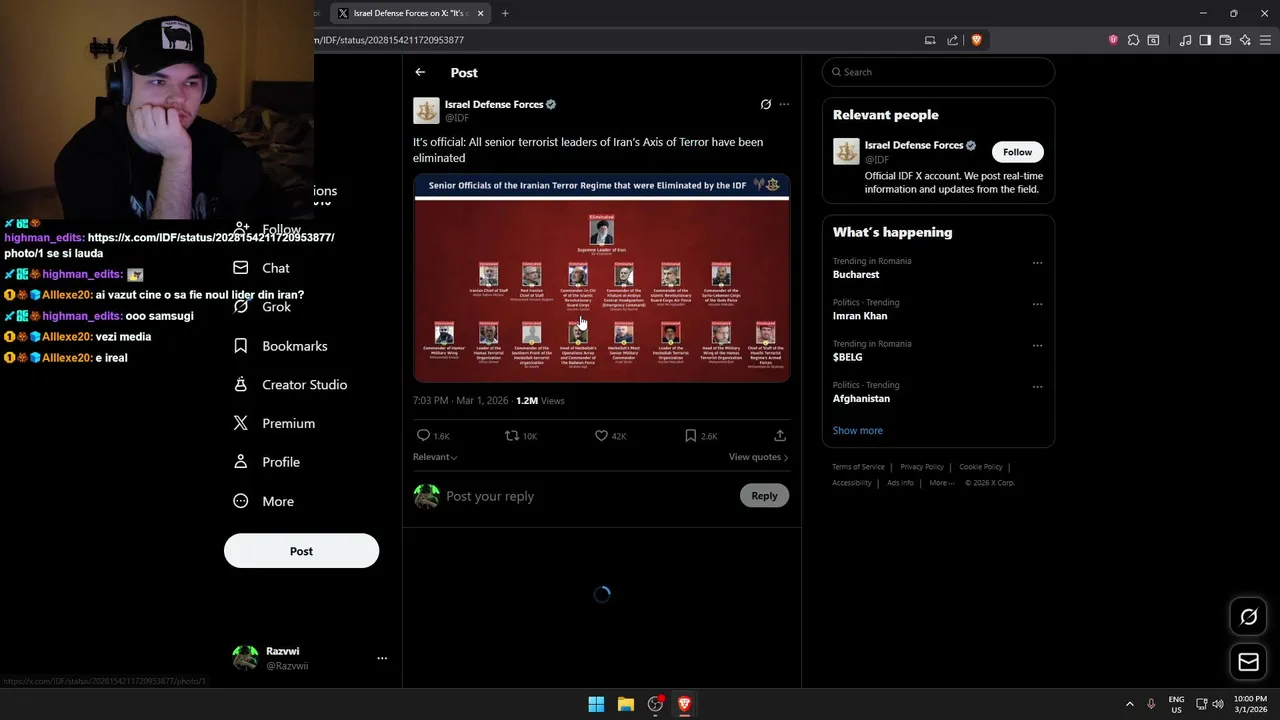The image size is (1280, 720).
Task: Open the eliminated officials infographic image
Action: coord(602,278)
